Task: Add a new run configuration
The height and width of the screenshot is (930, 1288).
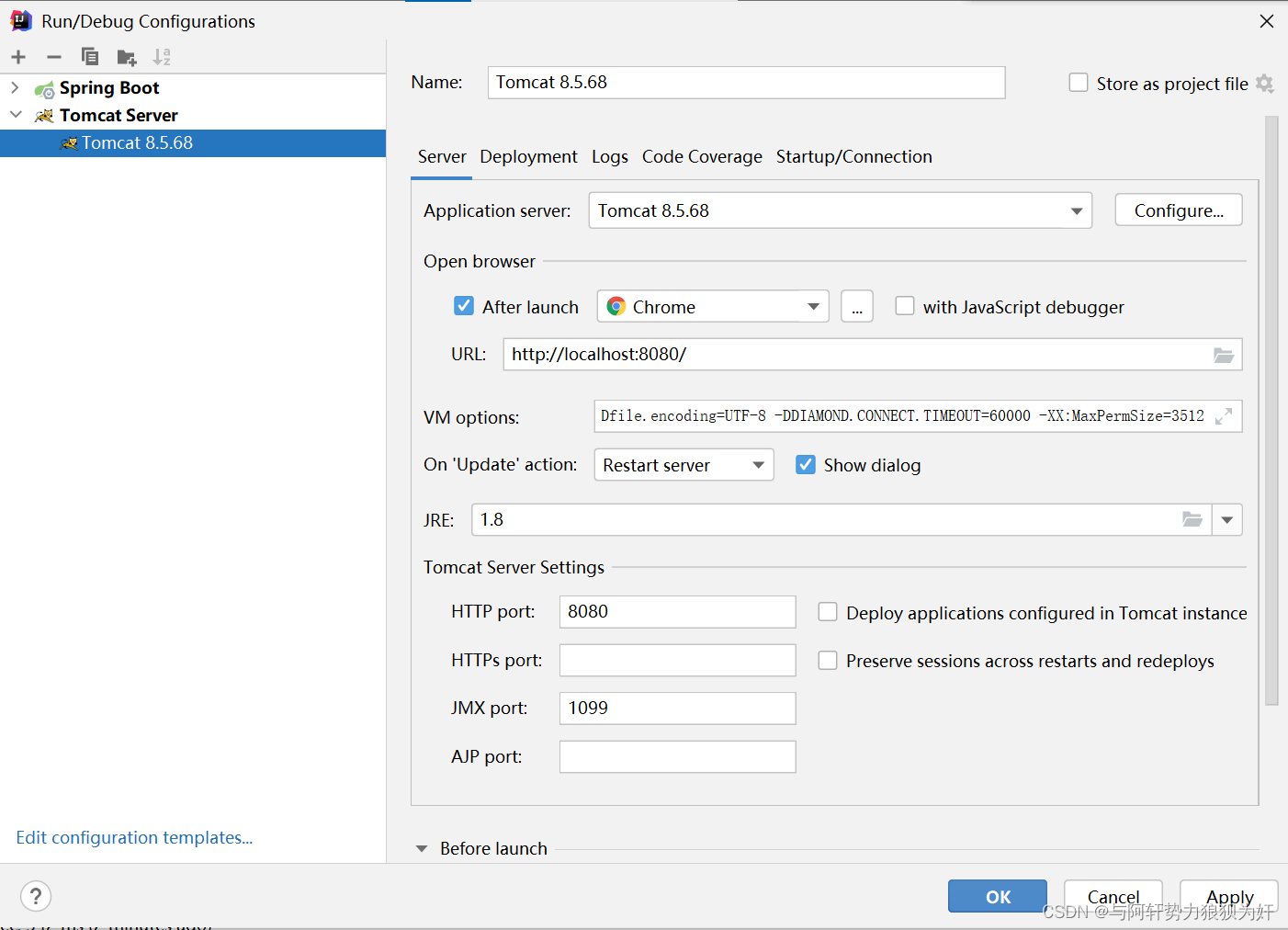Action: point(18,56)
